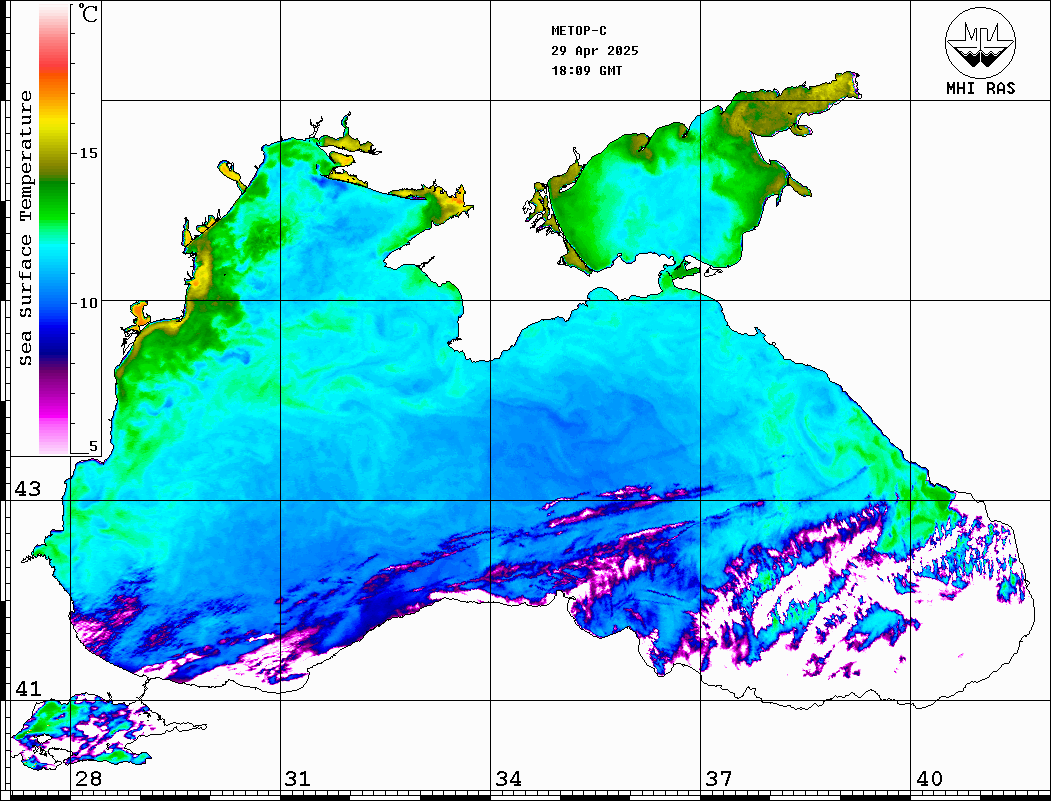The height and width of the screenshot is (801, 1051).
Task: Click longitude label 34
Action: (x=509, y=778)
